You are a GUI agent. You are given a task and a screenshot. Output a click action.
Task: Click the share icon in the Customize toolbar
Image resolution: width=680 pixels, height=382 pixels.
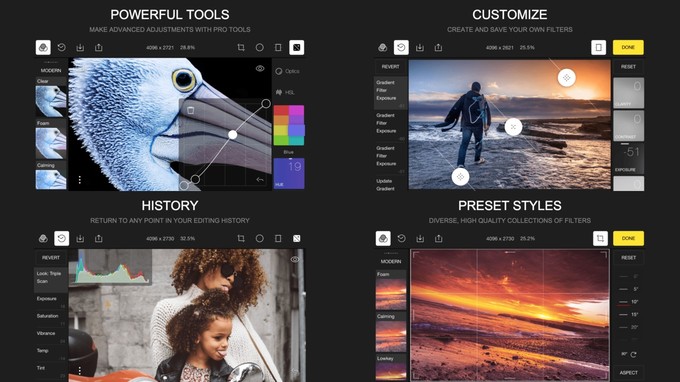[438, 47]
